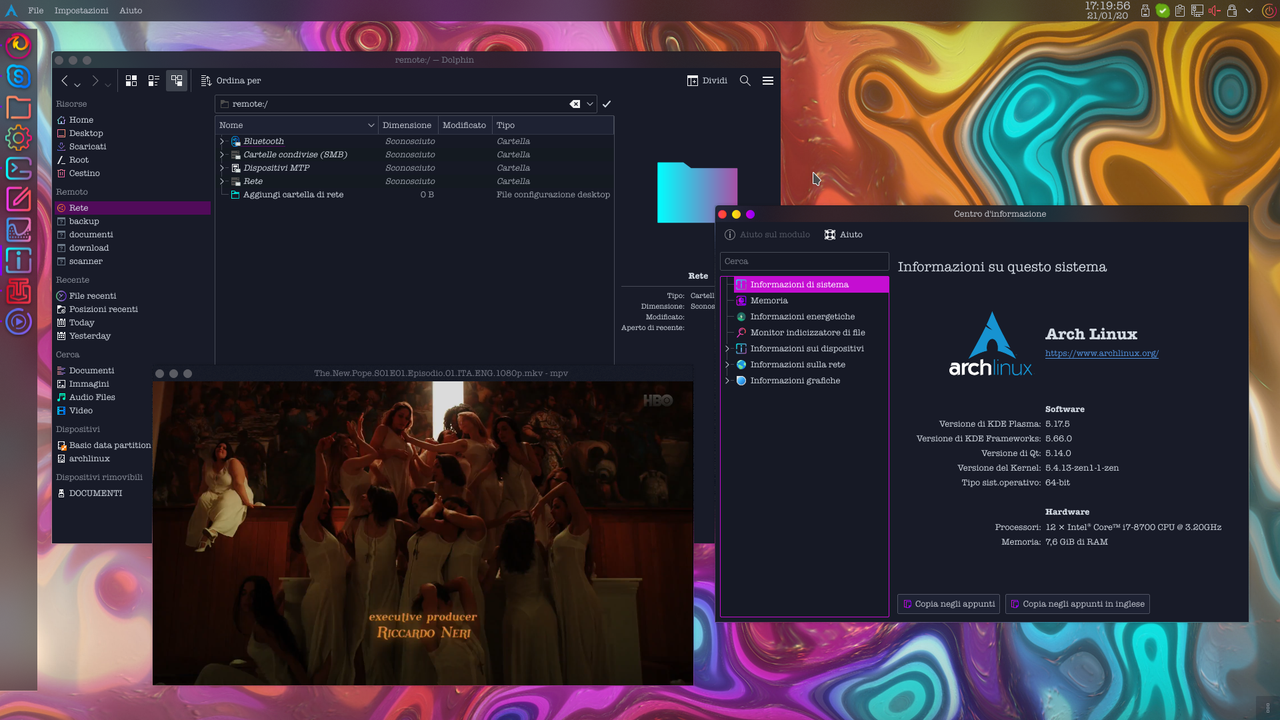The width and height of the screenshot is (1280, 720).
Task: Open Home in Dolphin places
Action: pos(132,120)
